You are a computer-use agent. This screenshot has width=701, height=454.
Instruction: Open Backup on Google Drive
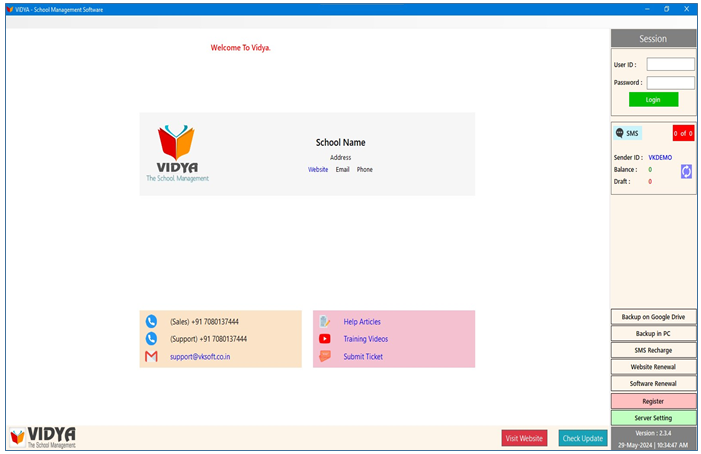click(653, 317)
